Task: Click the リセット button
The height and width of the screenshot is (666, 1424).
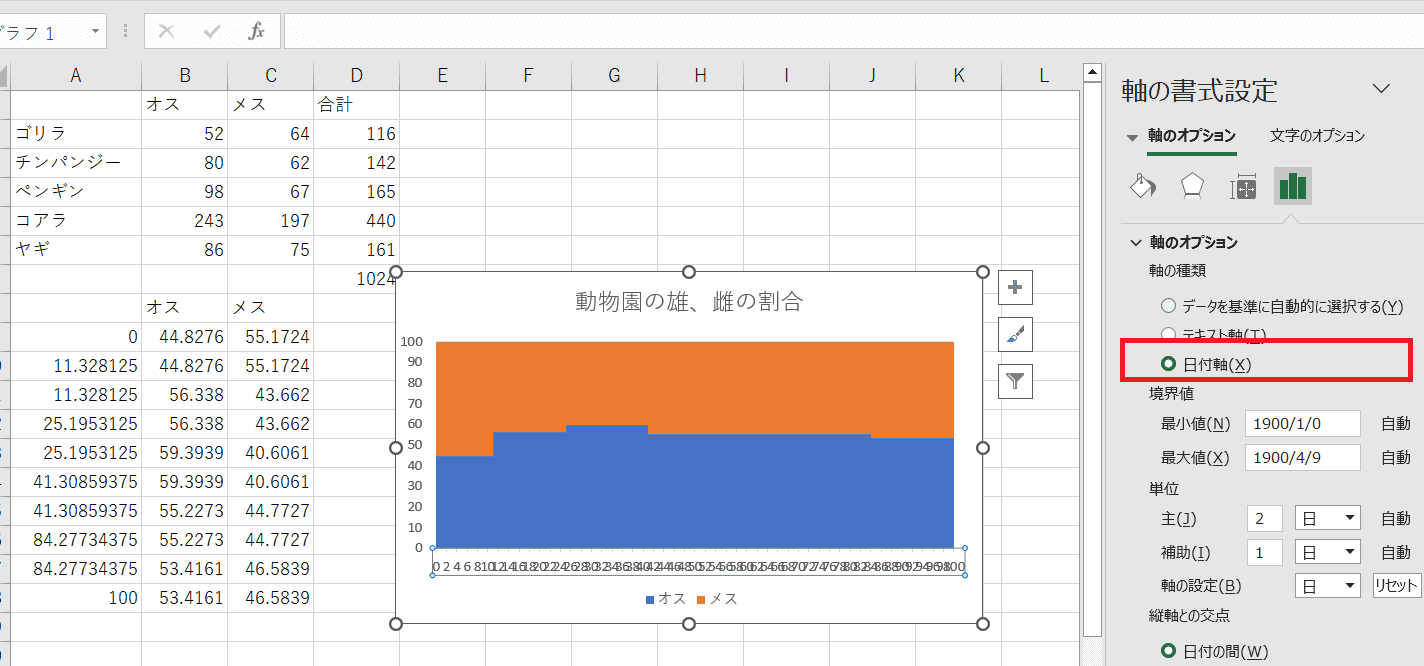Action: (1397, 586)
